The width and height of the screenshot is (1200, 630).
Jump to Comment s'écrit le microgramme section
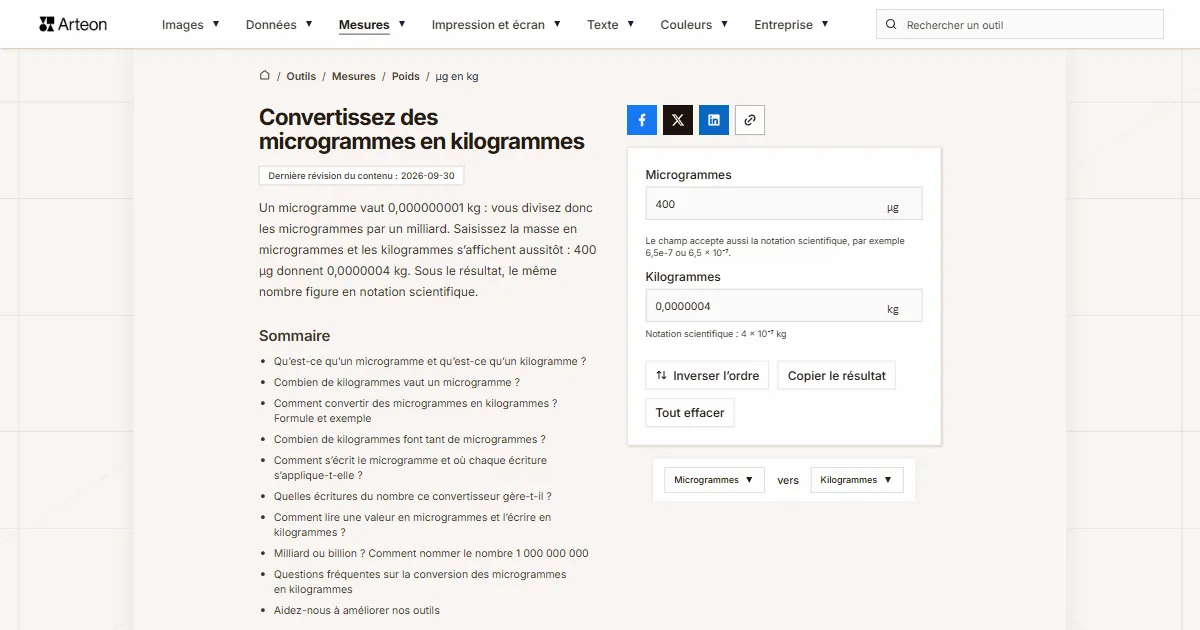[x=411, y=468]
